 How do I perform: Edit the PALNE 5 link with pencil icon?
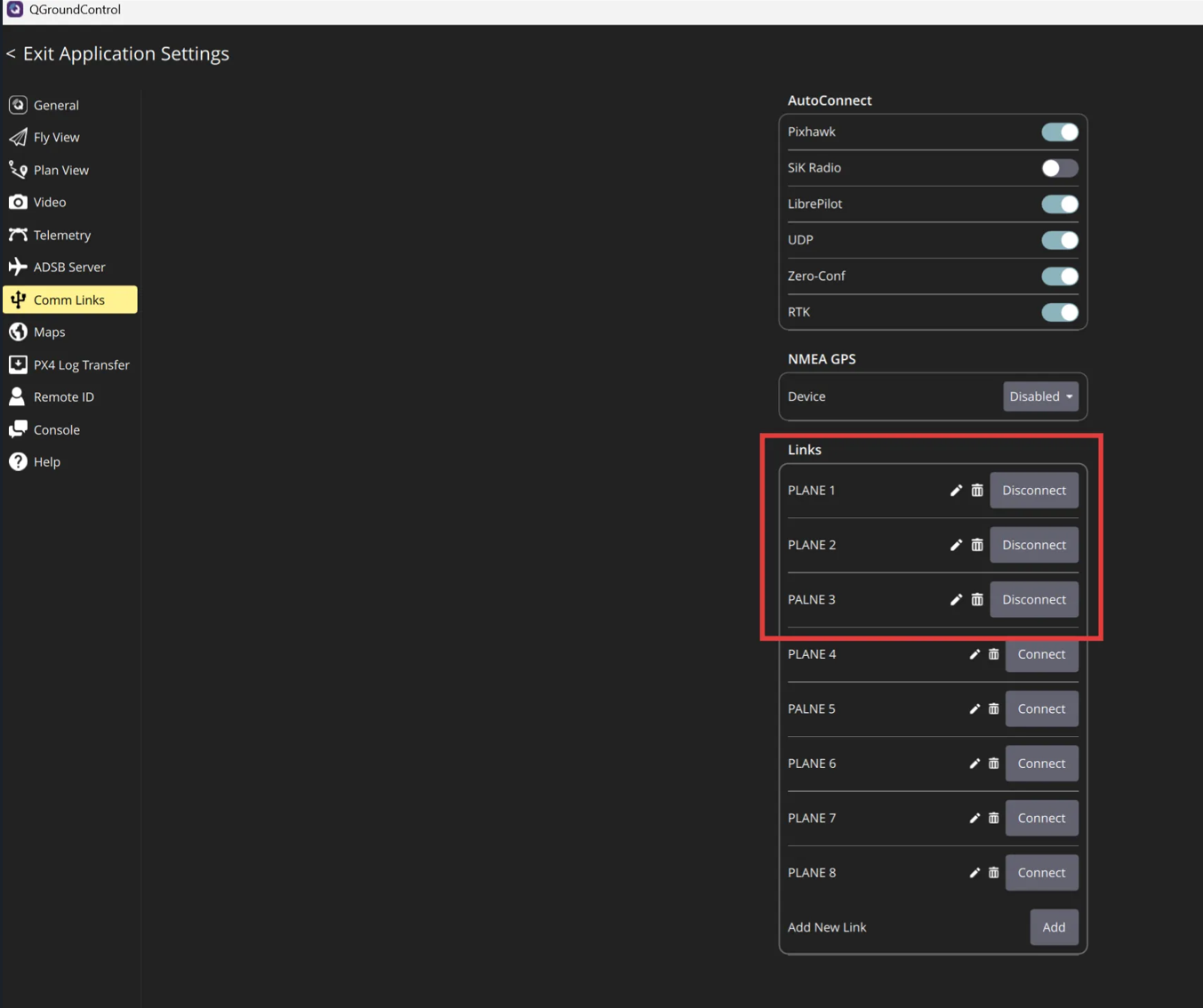[x=974, y=709]
